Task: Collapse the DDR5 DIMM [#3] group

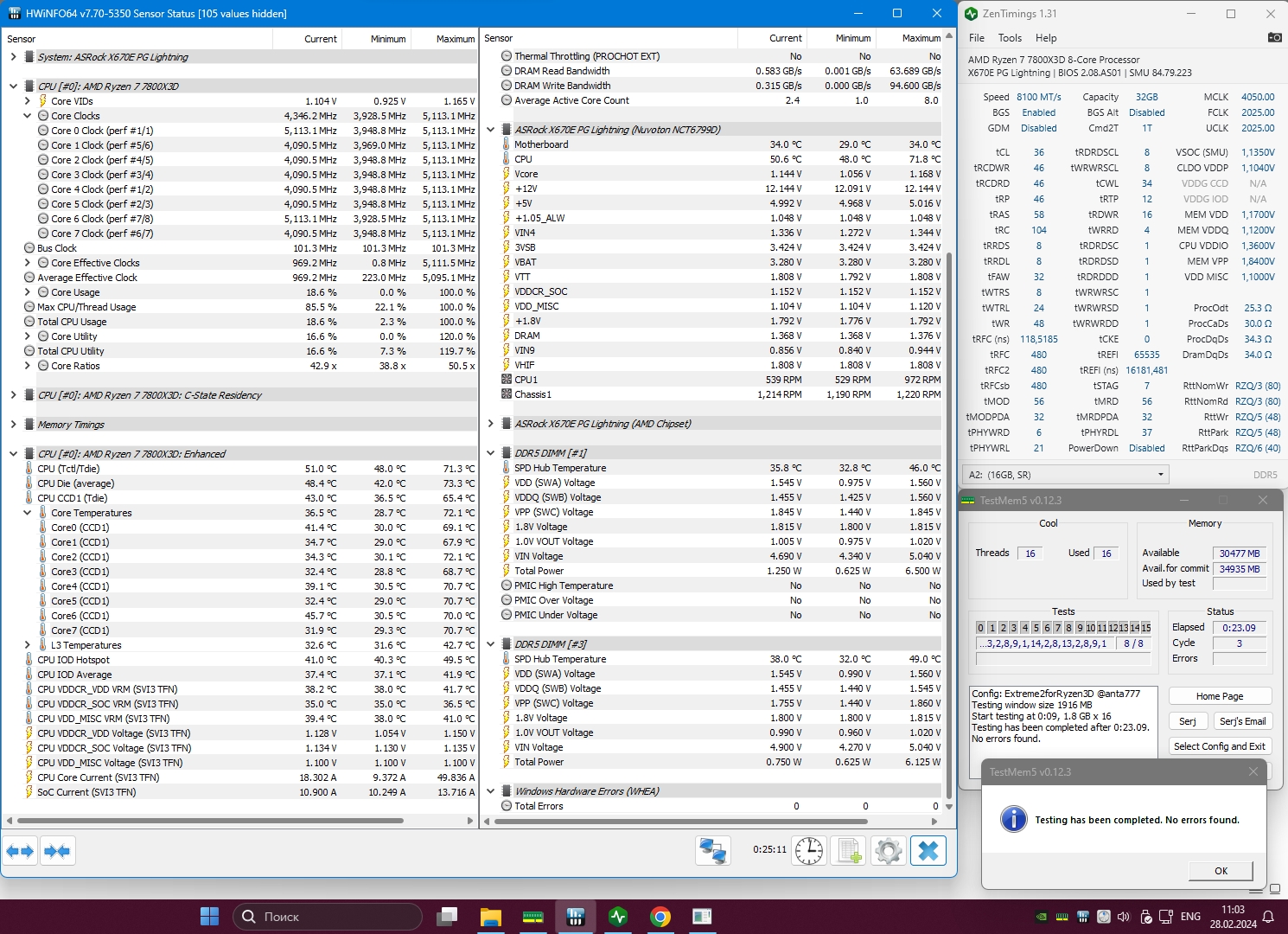Action: coord(490,644)
